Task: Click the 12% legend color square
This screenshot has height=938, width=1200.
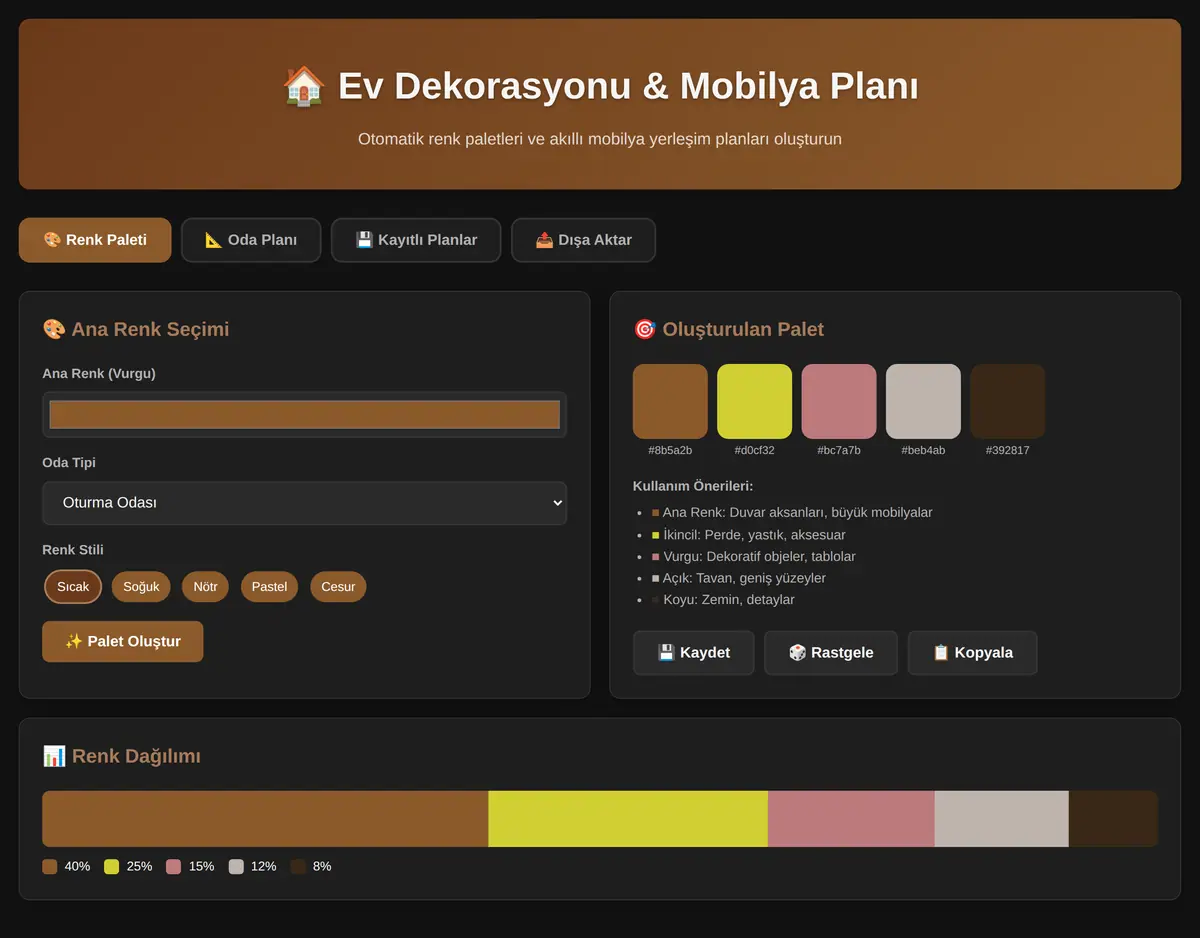Action: coord(236,867)
